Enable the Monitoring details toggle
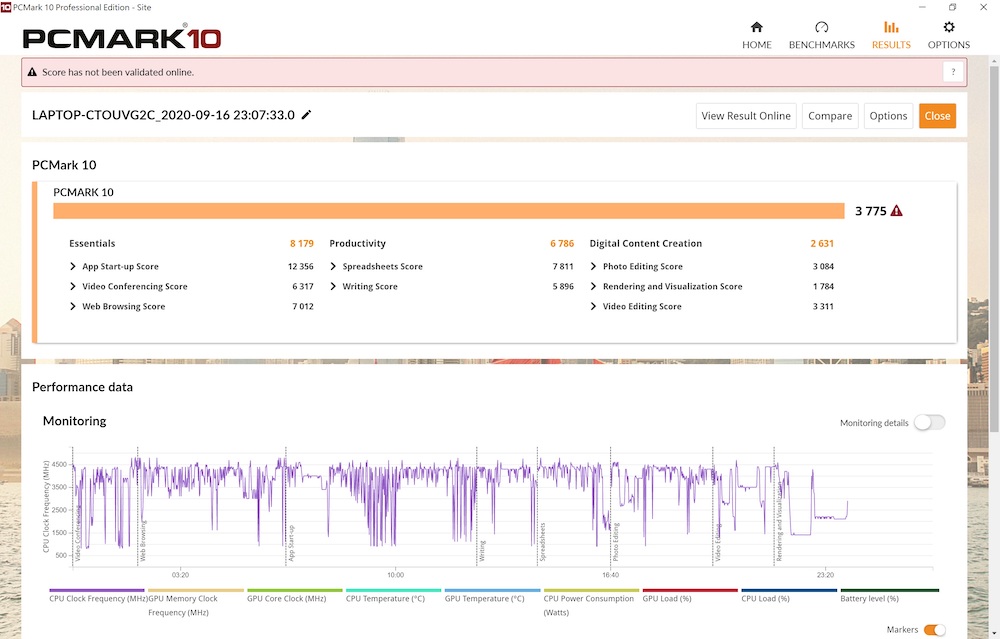Image resolution: width=1000 pixels, height=639 pixels. pyautogui.click(x=928, y=423)
